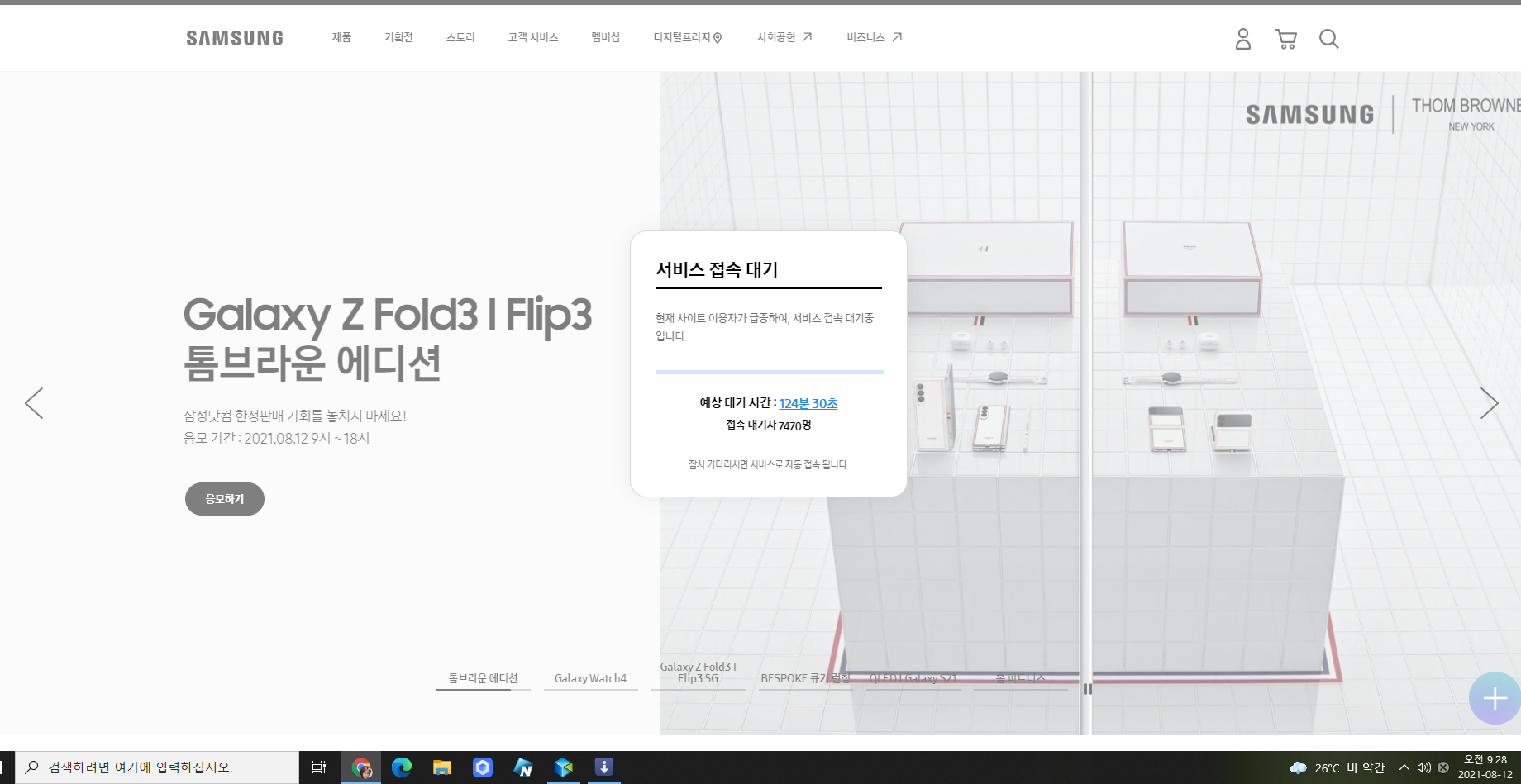
Task: Open 제품 menu
Action: pos(341,37)
